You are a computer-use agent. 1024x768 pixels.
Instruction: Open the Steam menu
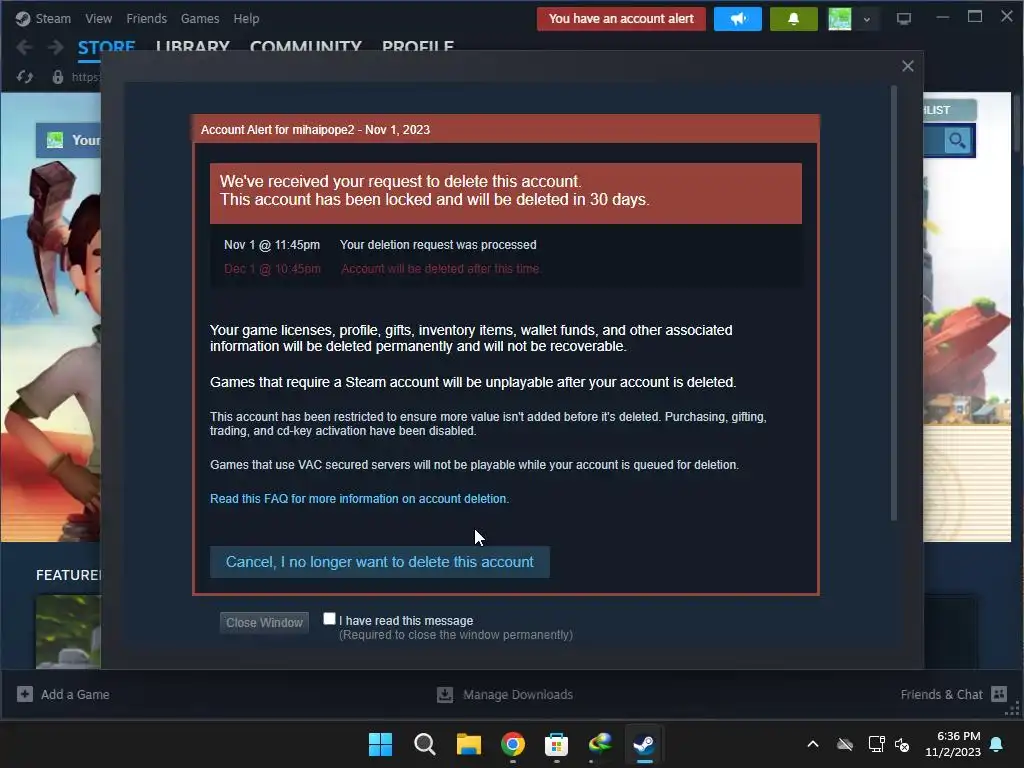(53, 19)
